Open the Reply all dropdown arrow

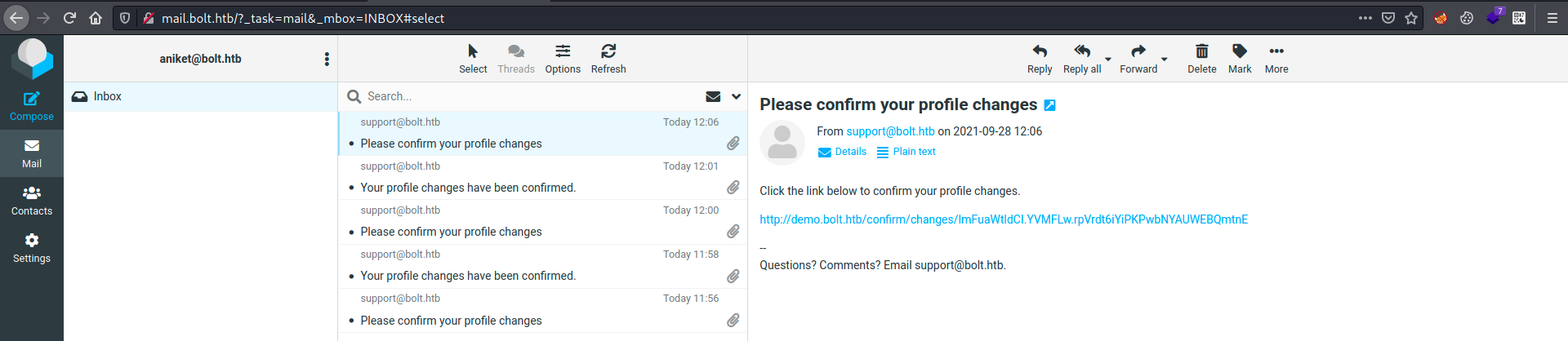[x=1108, y=60]
